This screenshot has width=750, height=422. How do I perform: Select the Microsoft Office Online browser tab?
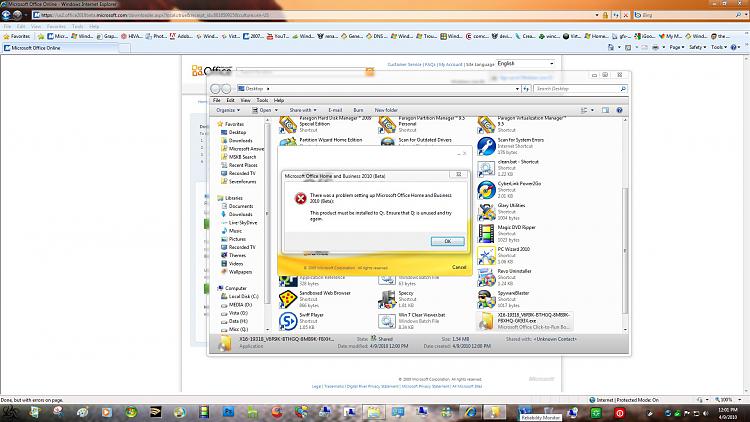click(x=60, y=48)
